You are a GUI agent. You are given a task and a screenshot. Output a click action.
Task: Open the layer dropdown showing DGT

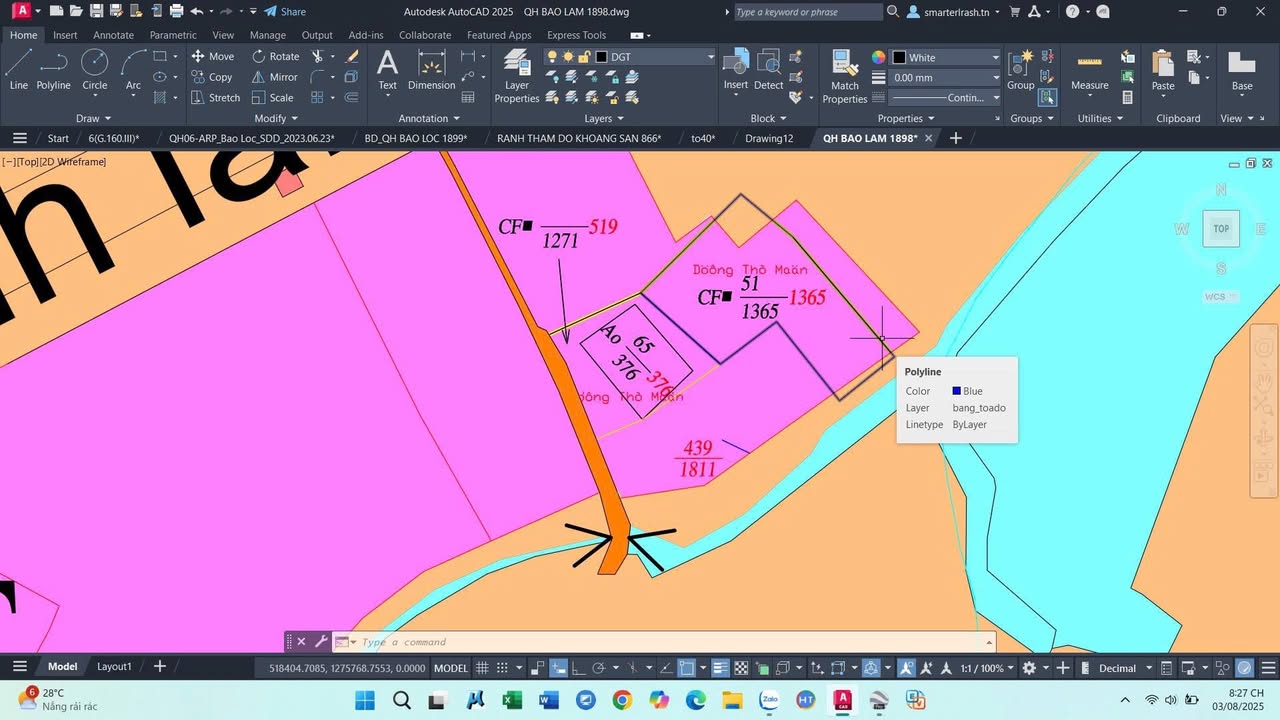tap(709, 57)
